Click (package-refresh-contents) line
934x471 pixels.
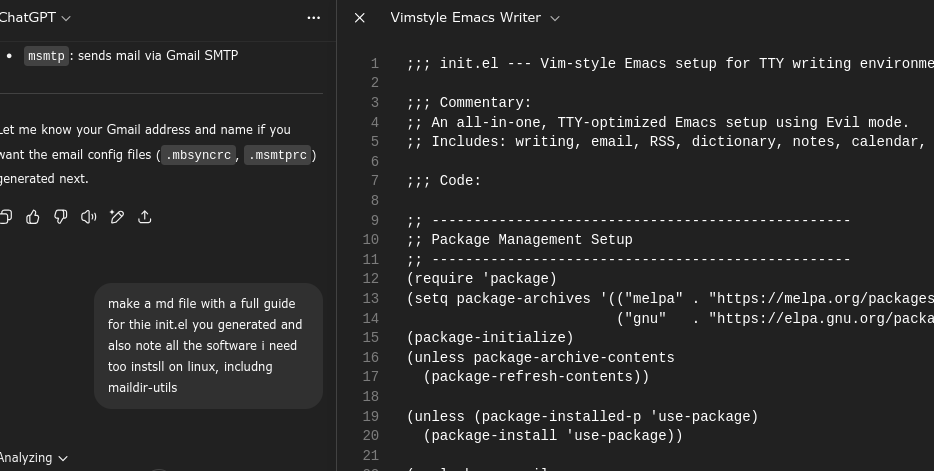coord(537,377)
